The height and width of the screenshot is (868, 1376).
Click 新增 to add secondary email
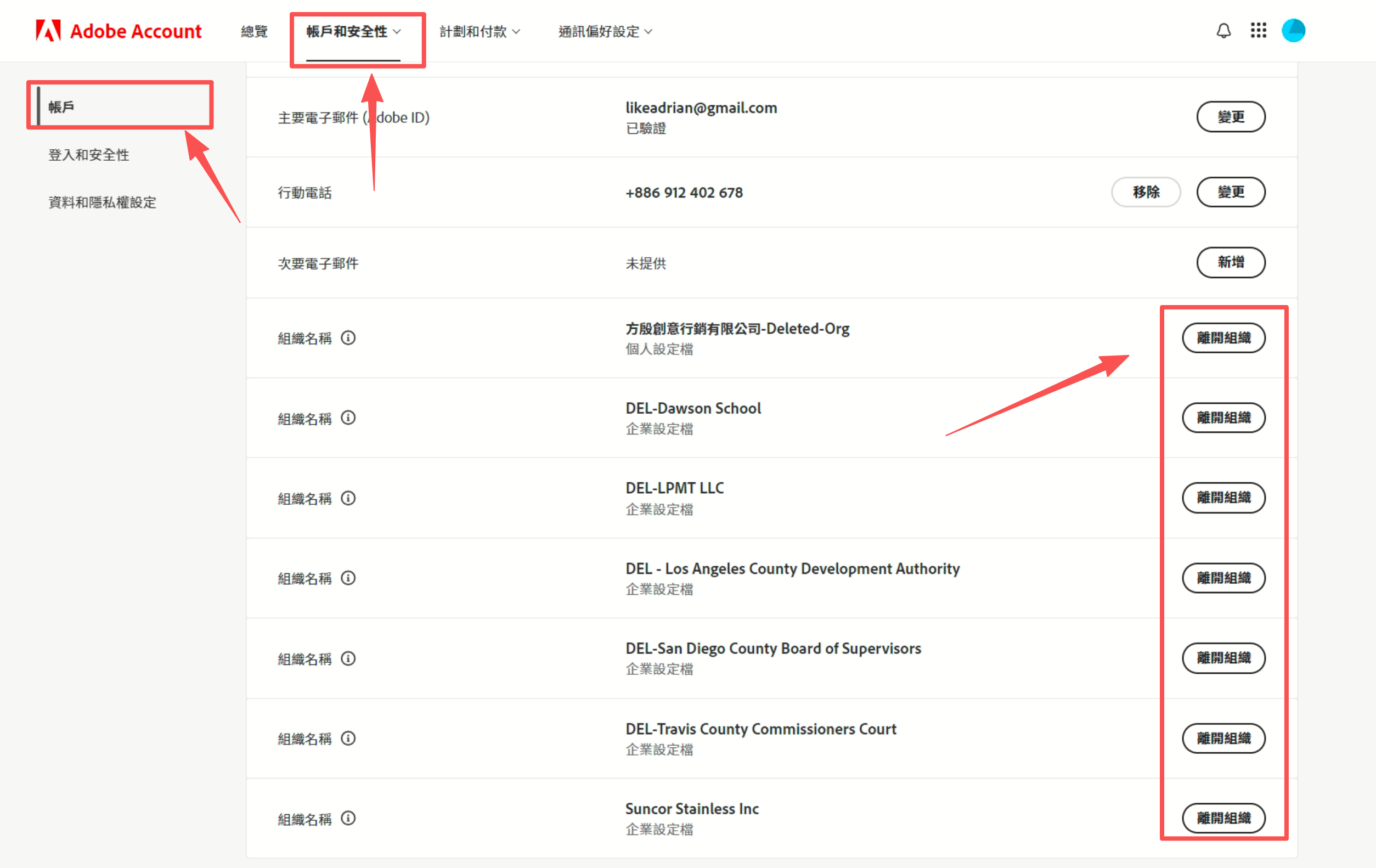pyautogui.click(x=1230, y=262)
